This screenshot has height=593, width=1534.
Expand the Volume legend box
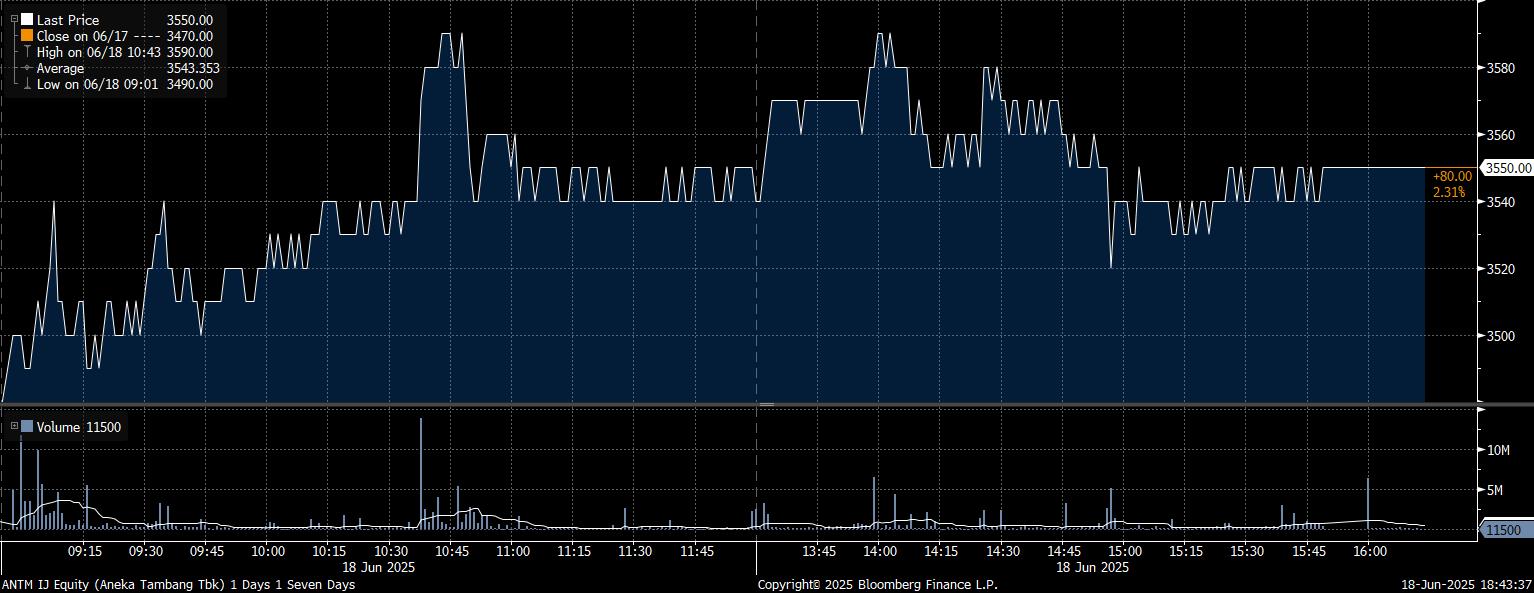(x=14, y=427)
